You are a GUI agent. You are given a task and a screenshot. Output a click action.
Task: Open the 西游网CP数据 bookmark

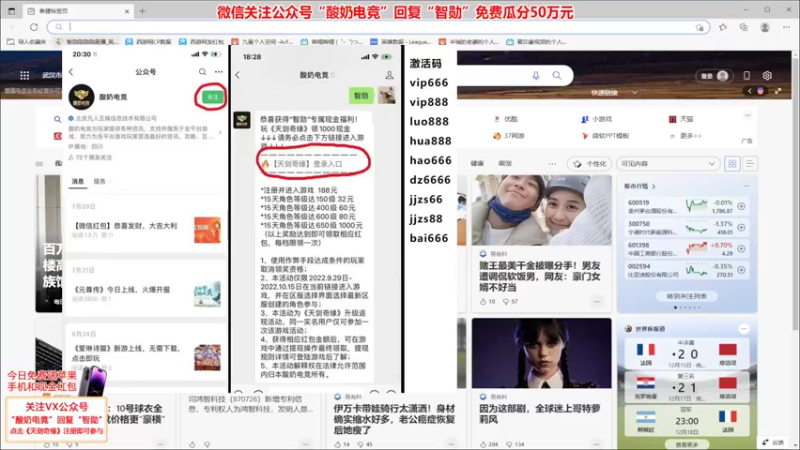(x=148, y=42)
